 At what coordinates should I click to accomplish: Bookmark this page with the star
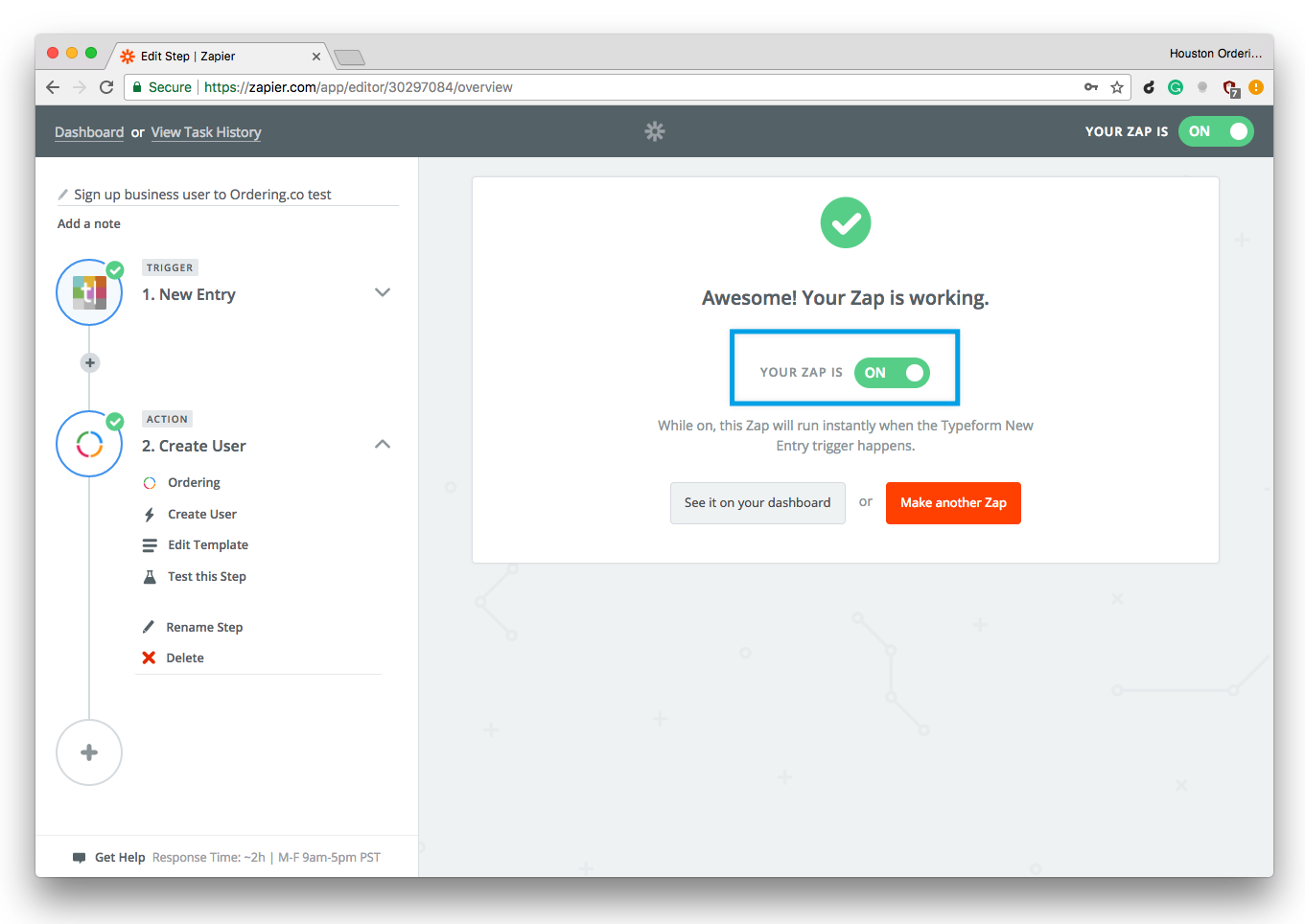(x=1117, y=87)
